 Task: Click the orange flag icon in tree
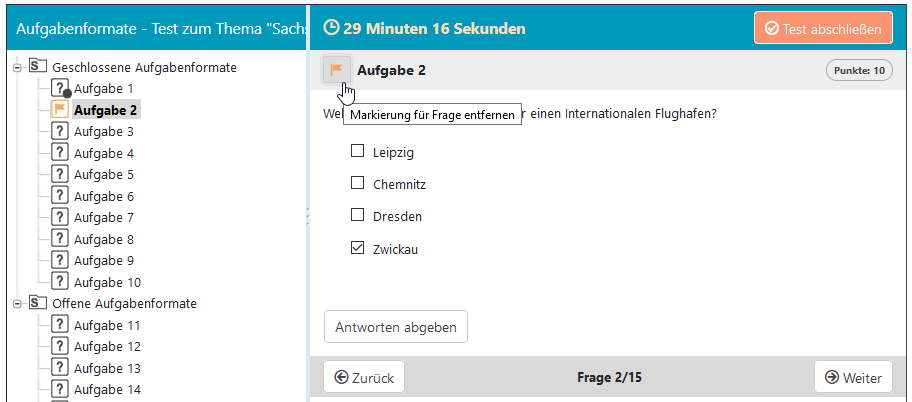tap(59, 110)
